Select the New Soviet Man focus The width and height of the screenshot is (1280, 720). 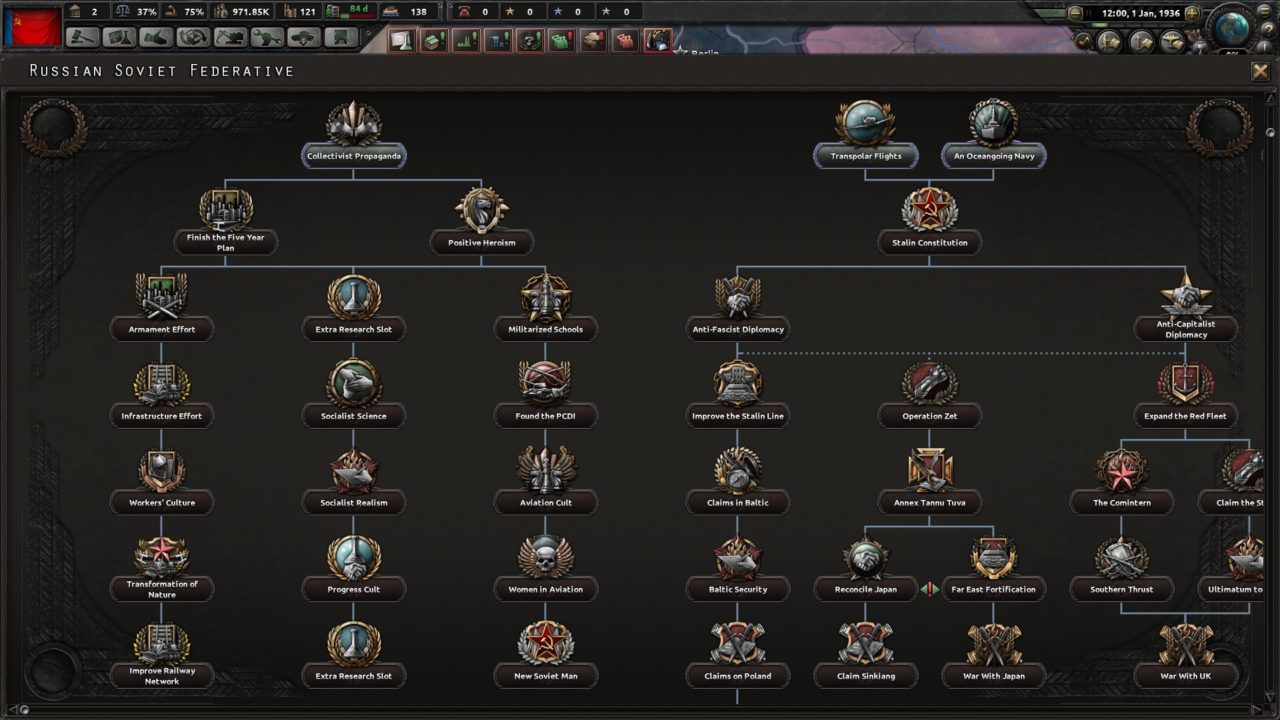546,650
